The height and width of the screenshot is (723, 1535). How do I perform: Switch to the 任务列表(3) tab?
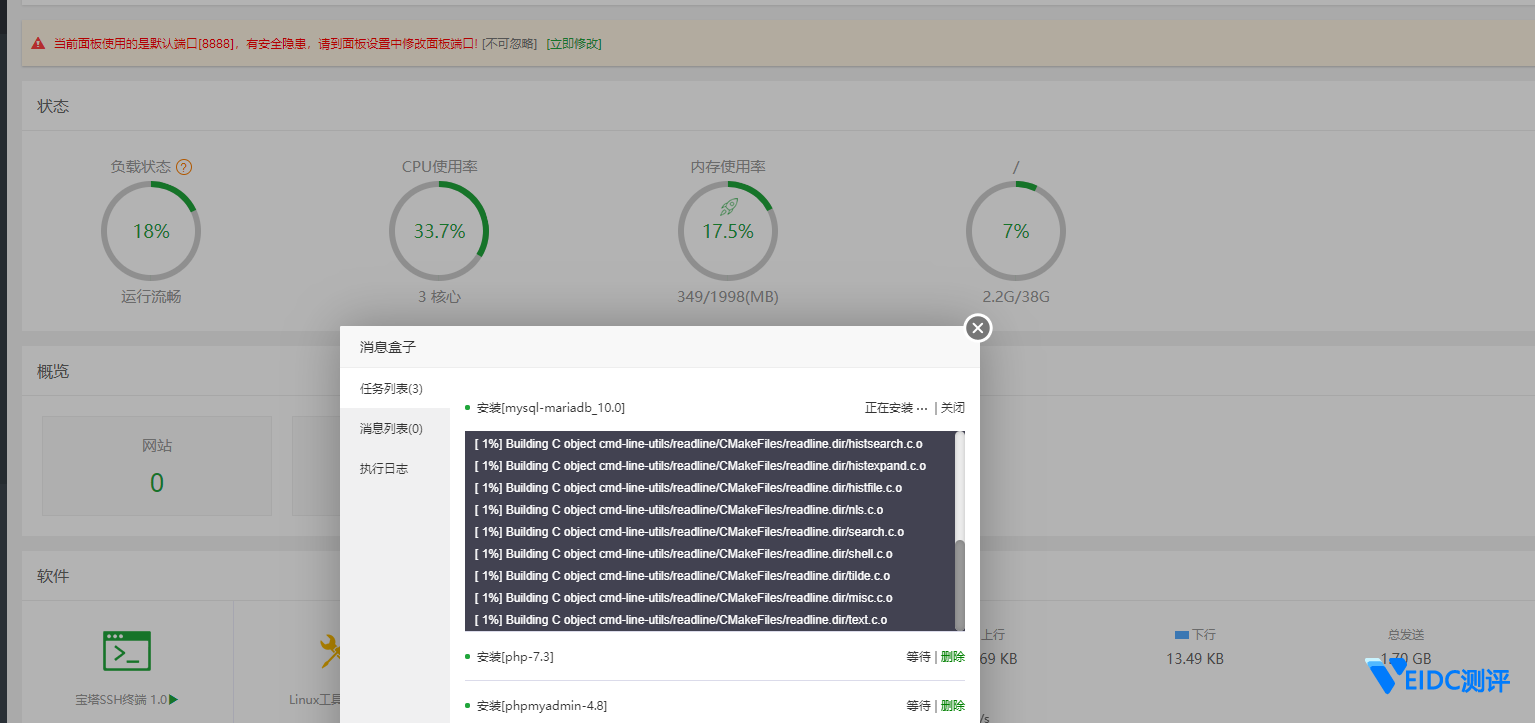tap(392, 388)
